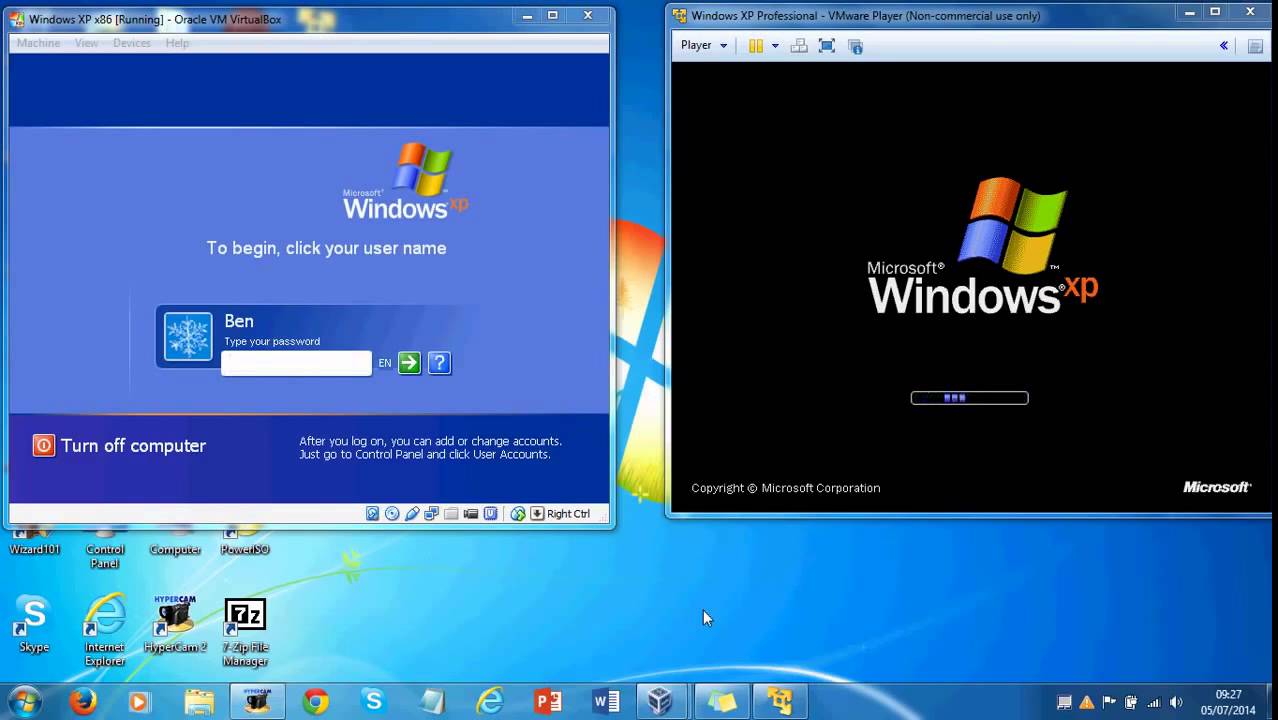Click the Turn off computer button

tap(119, 446)
